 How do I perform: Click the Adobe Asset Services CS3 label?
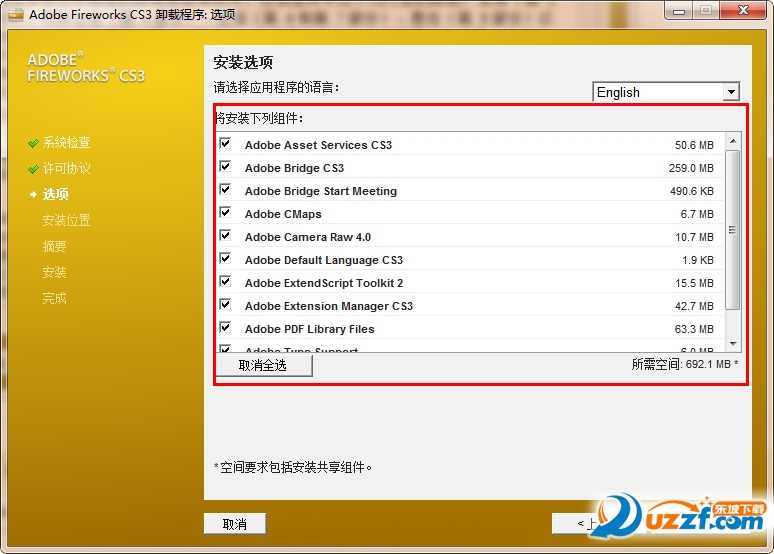[x=318, y=145]
